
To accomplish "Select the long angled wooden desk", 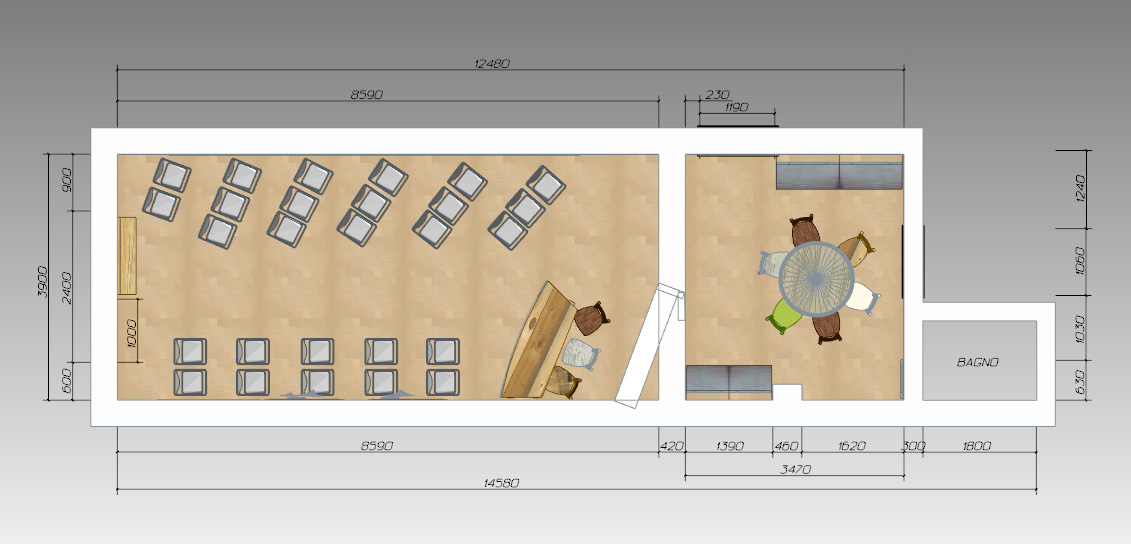I will point(539,340).
